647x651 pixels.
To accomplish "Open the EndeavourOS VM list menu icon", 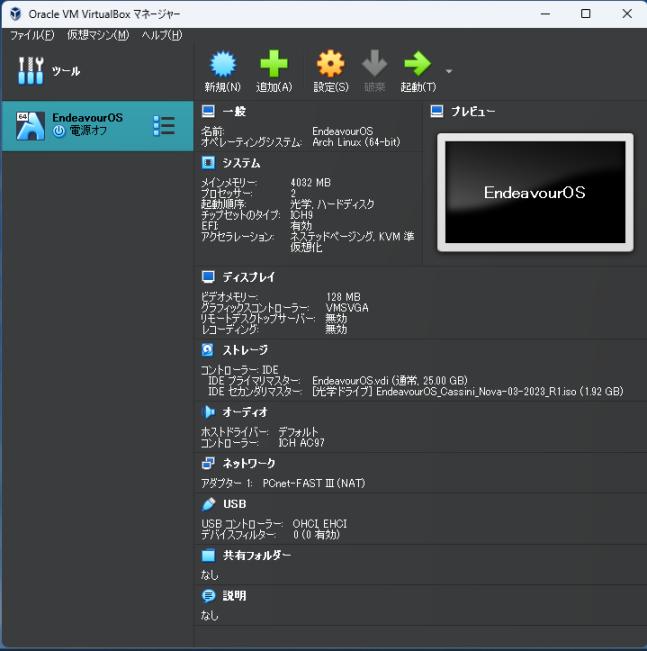I will coord(164,125).
